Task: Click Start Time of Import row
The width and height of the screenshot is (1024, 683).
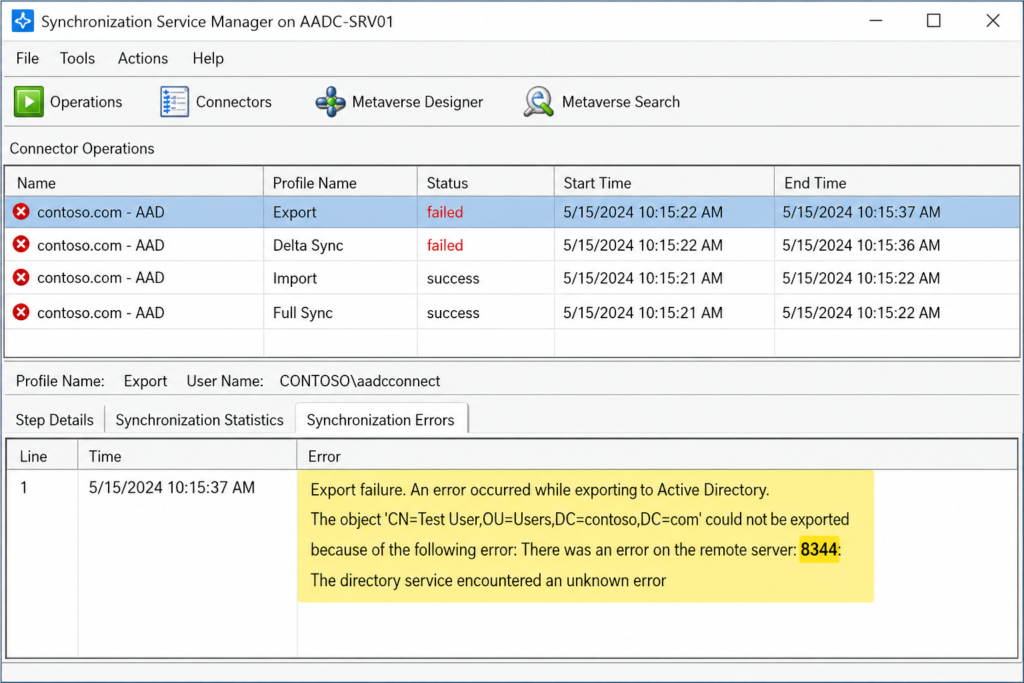Action: pos(643,278)
